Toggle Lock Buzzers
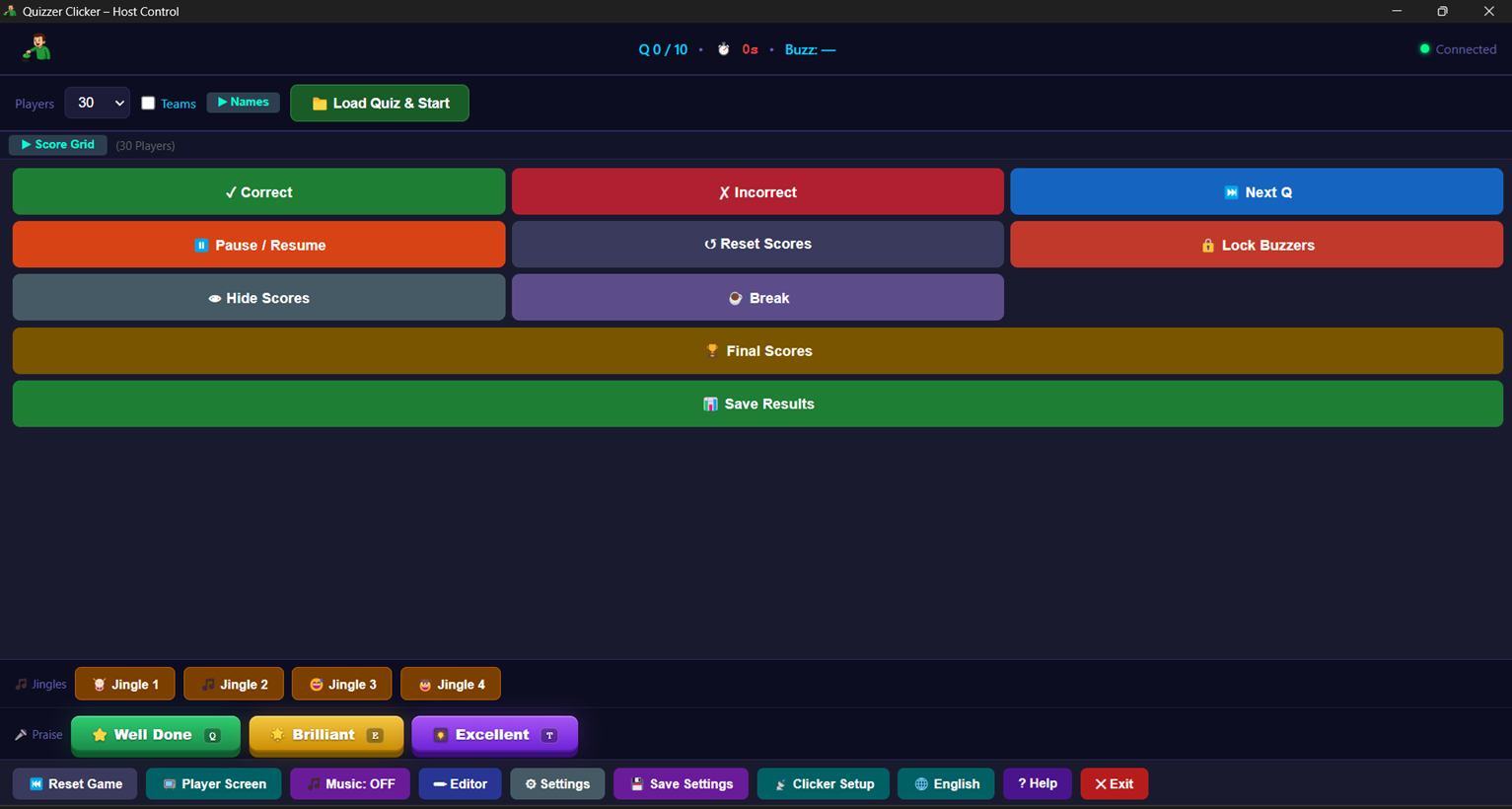 pyautogui.click(x=1257, y=245)
